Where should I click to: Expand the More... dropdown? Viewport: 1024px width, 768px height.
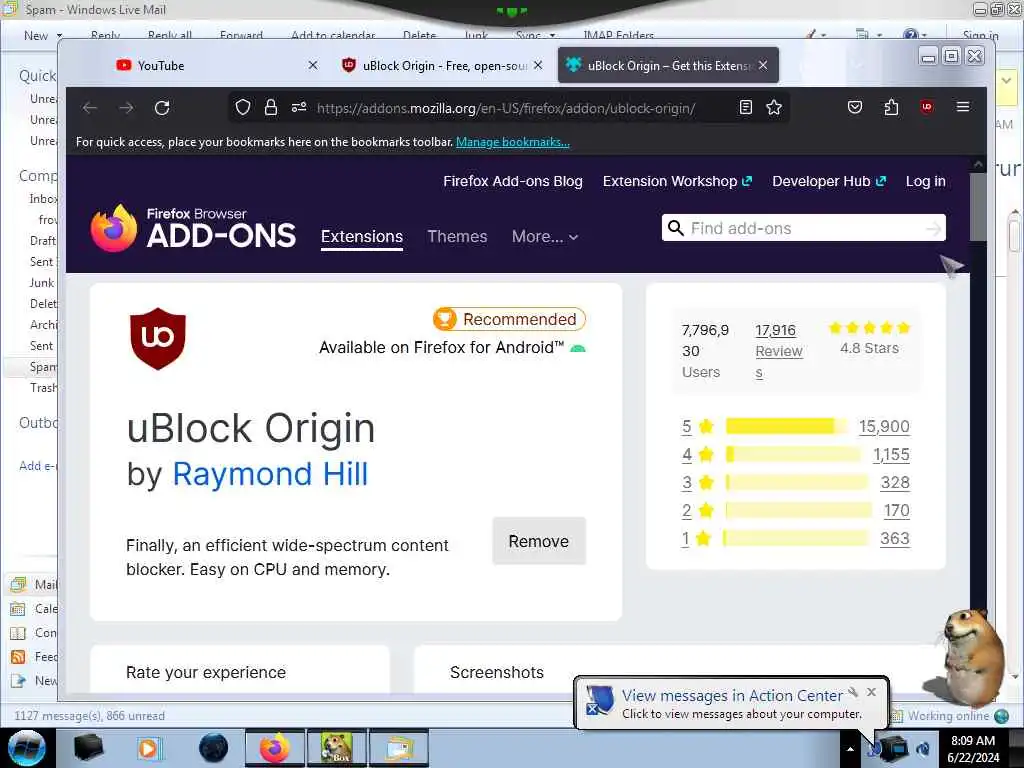tap(545, 236)
